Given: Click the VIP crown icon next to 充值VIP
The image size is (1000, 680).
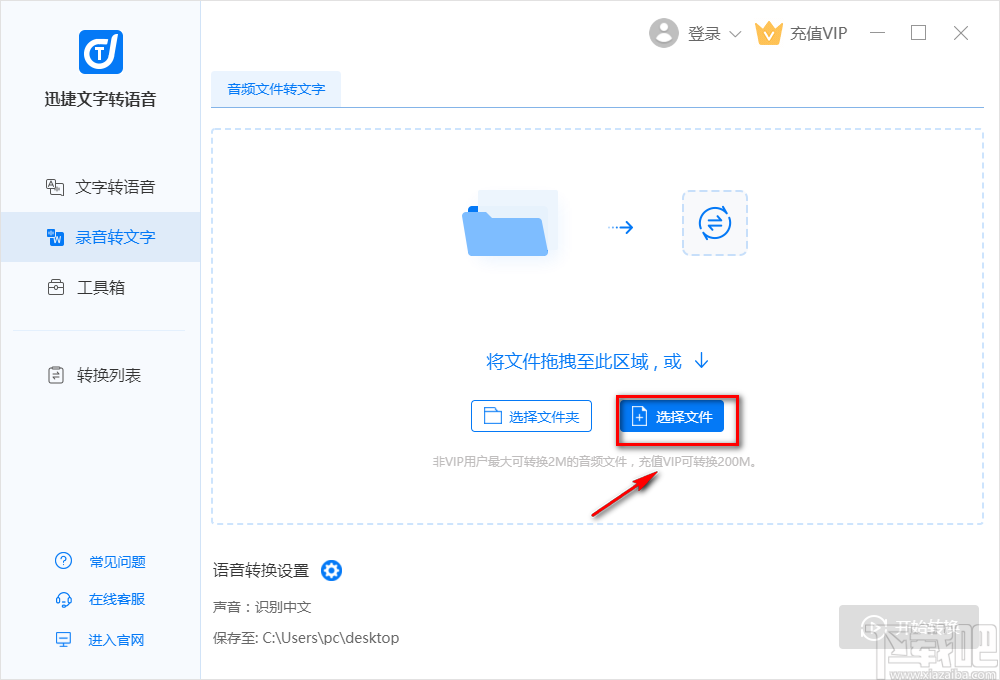Looking at the screenshot, I should [x=769, y=33].
